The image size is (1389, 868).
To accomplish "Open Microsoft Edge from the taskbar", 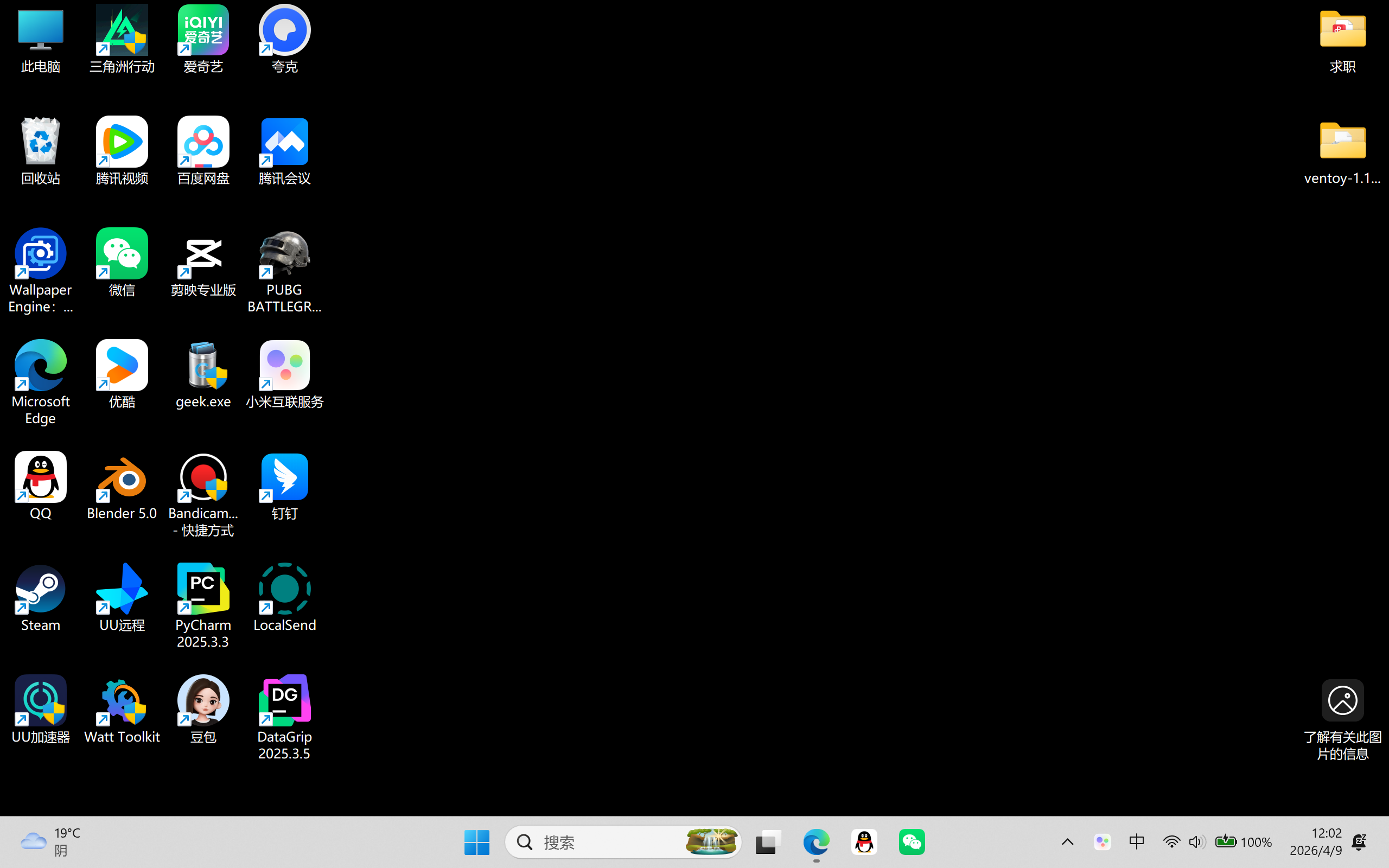I will pos(815,842).
